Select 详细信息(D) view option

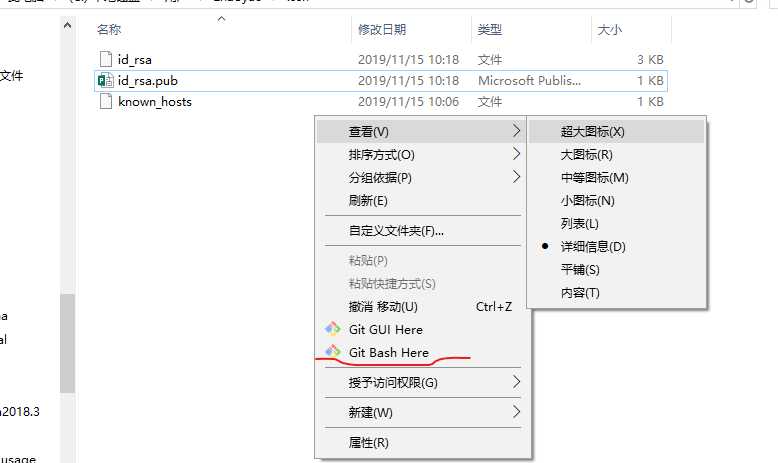point(616,246)
